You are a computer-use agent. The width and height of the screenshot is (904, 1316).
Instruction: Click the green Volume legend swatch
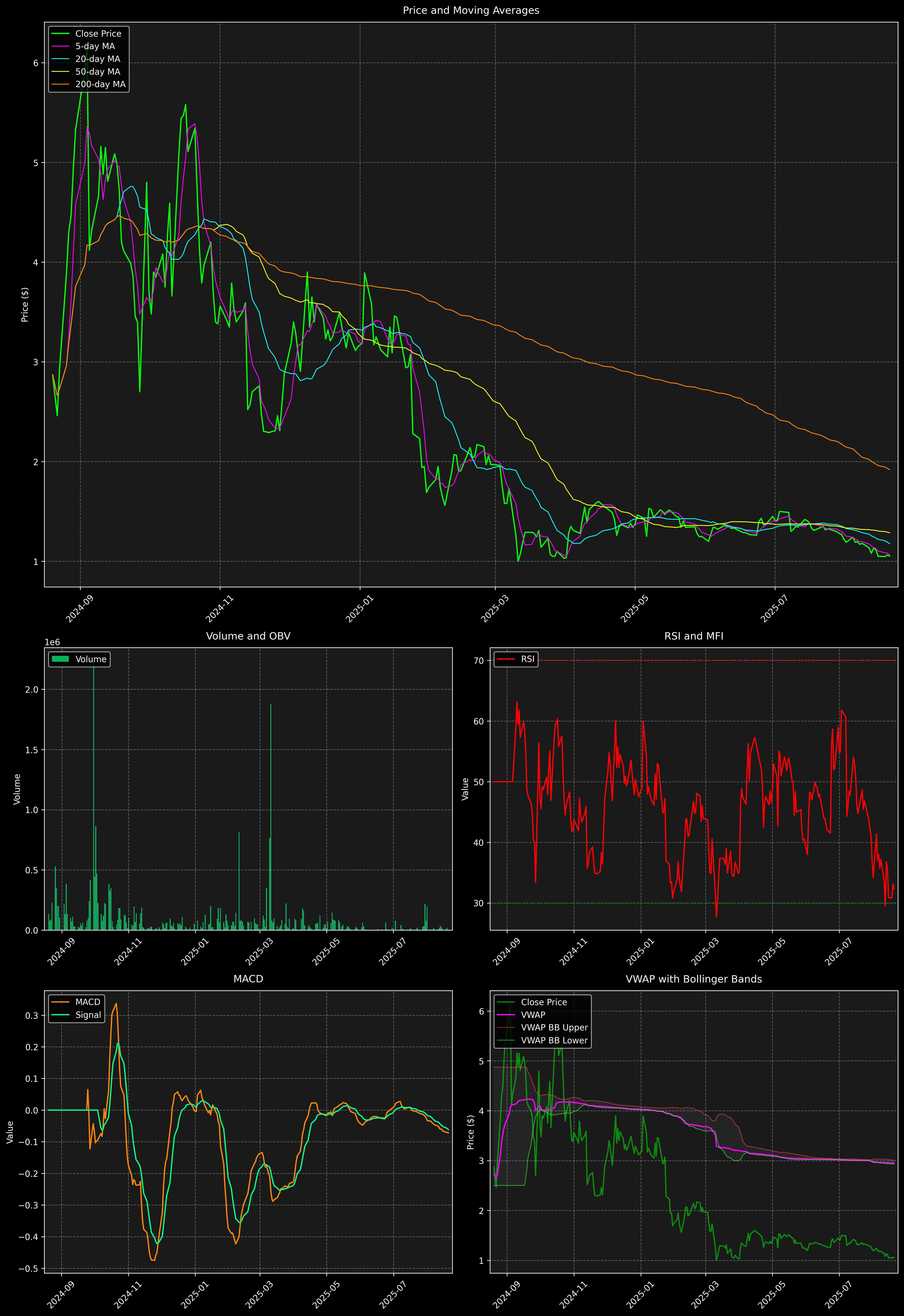[x=60, y=659]
